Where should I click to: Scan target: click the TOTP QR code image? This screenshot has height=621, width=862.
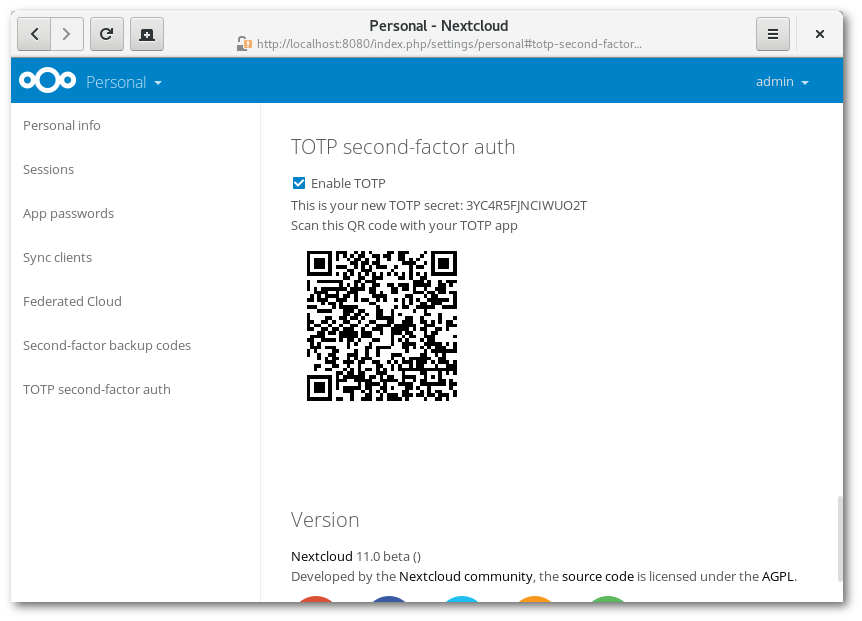[x=382, y=326]
